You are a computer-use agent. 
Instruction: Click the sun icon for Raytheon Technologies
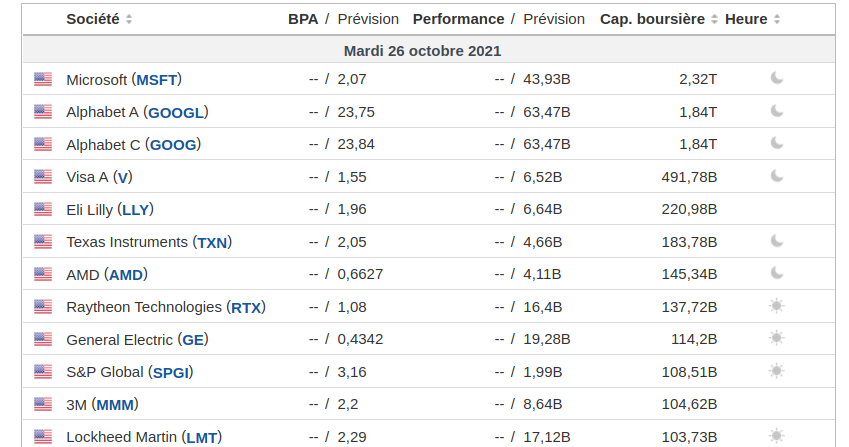776,306
